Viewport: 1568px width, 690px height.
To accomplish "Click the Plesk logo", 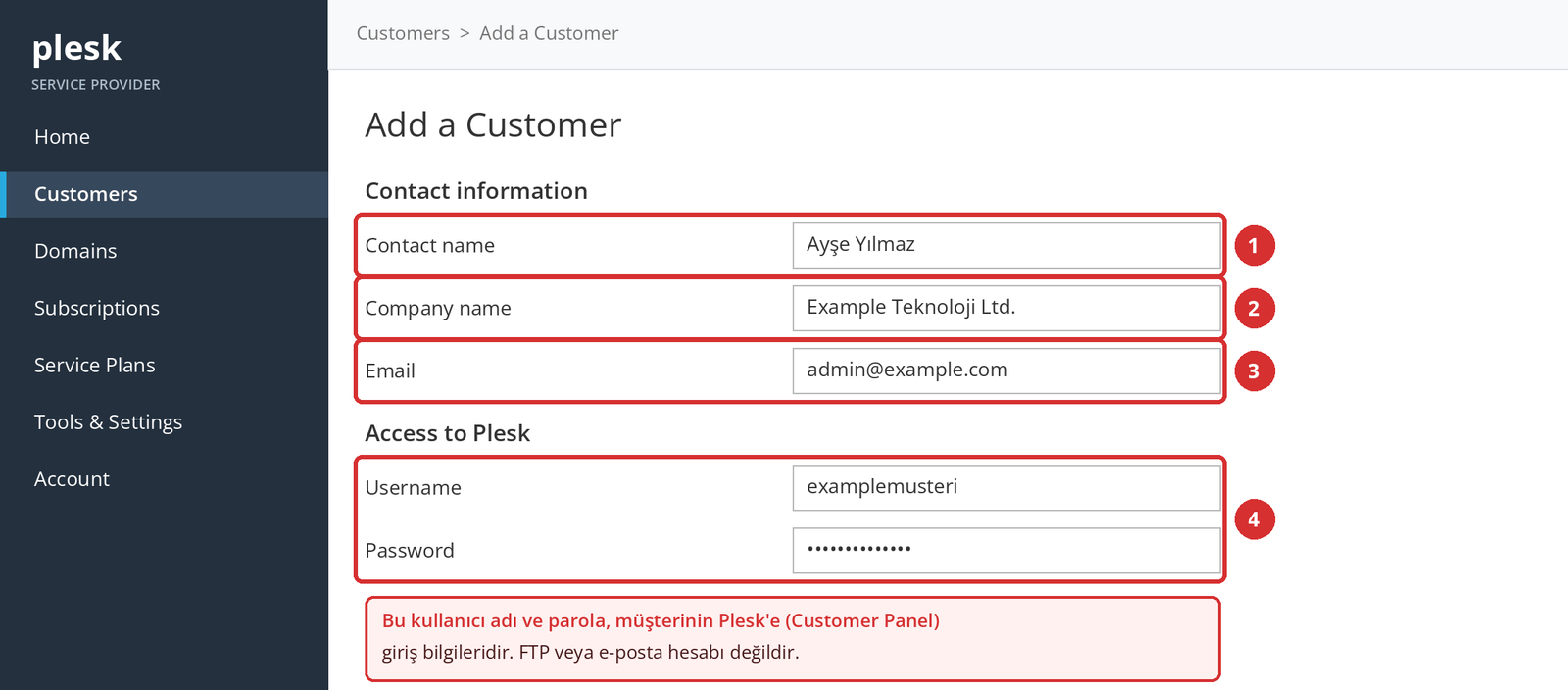I will click(x=76, y=48).
